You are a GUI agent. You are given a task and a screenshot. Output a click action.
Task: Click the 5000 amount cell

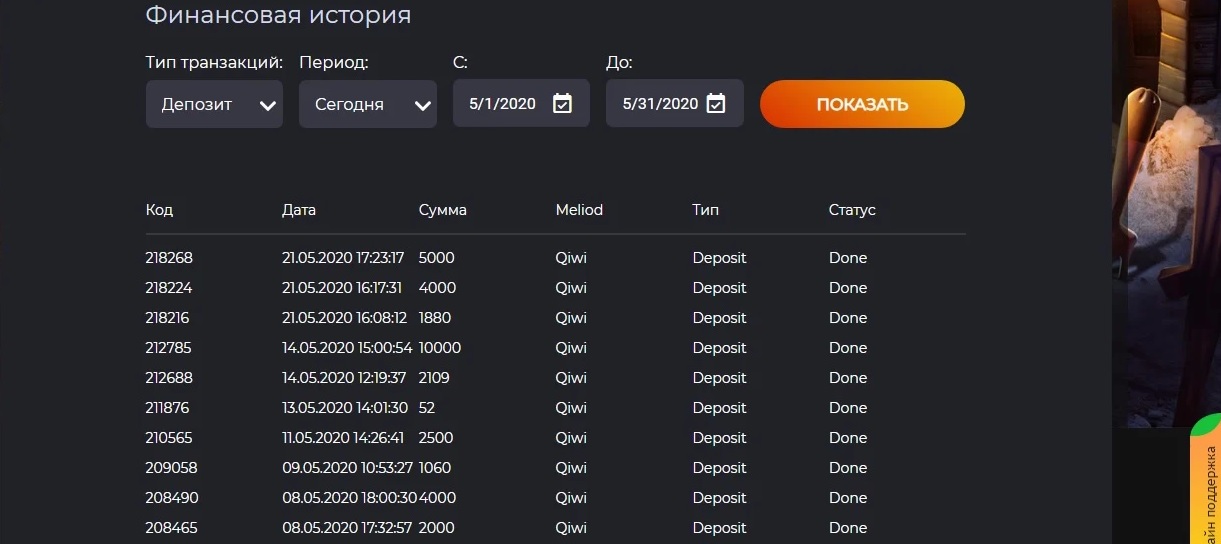click(437, 258)
